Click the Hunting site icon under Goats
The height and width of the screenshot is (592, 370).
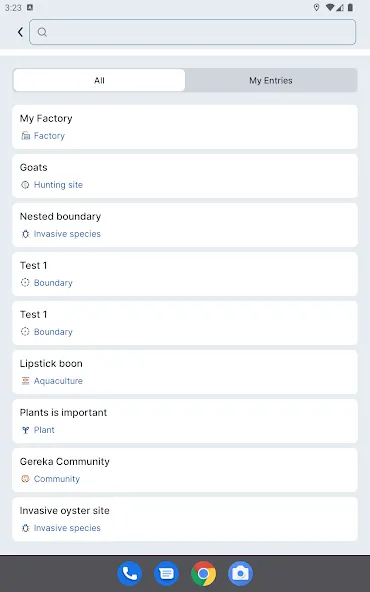pos(25,185)
